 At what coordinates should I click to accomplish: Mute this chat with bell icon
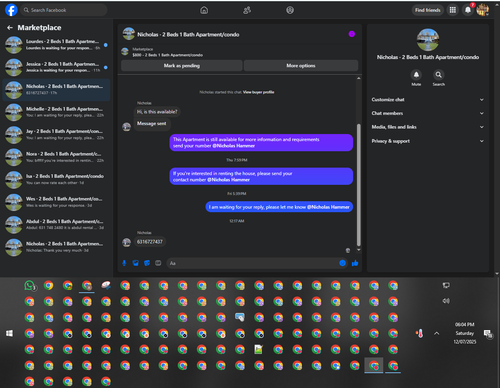point(416,75)
